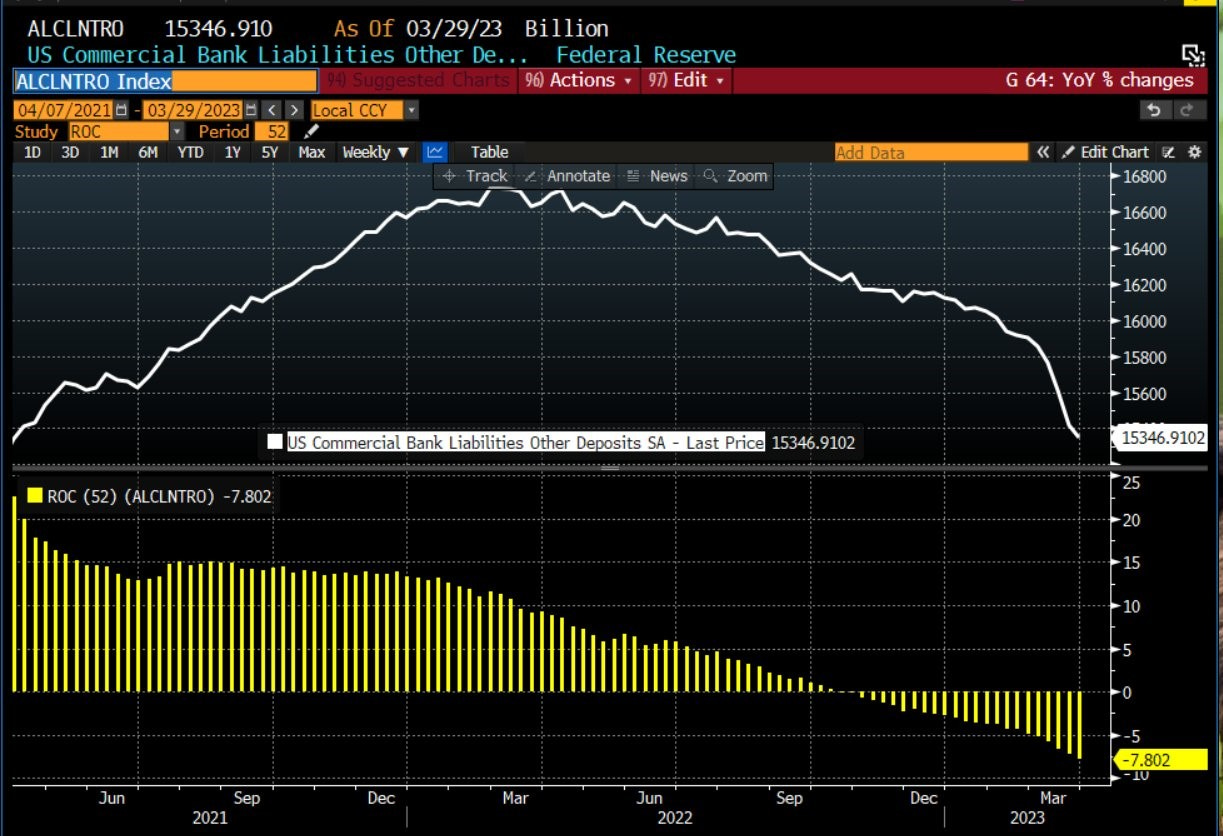
Task: Open the Actions menu
Action: [x=580, y=80]
